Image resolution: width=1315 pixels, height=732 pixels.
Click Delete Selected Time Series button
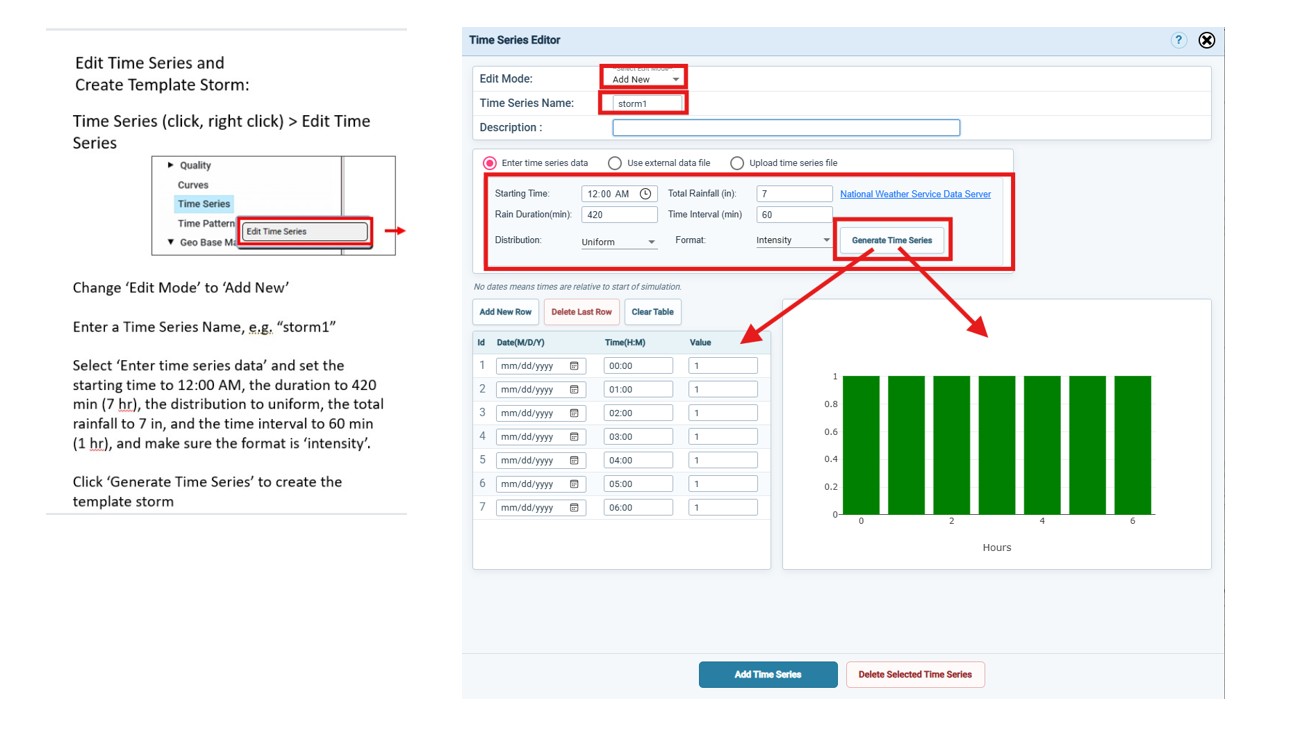coord(915,674)
